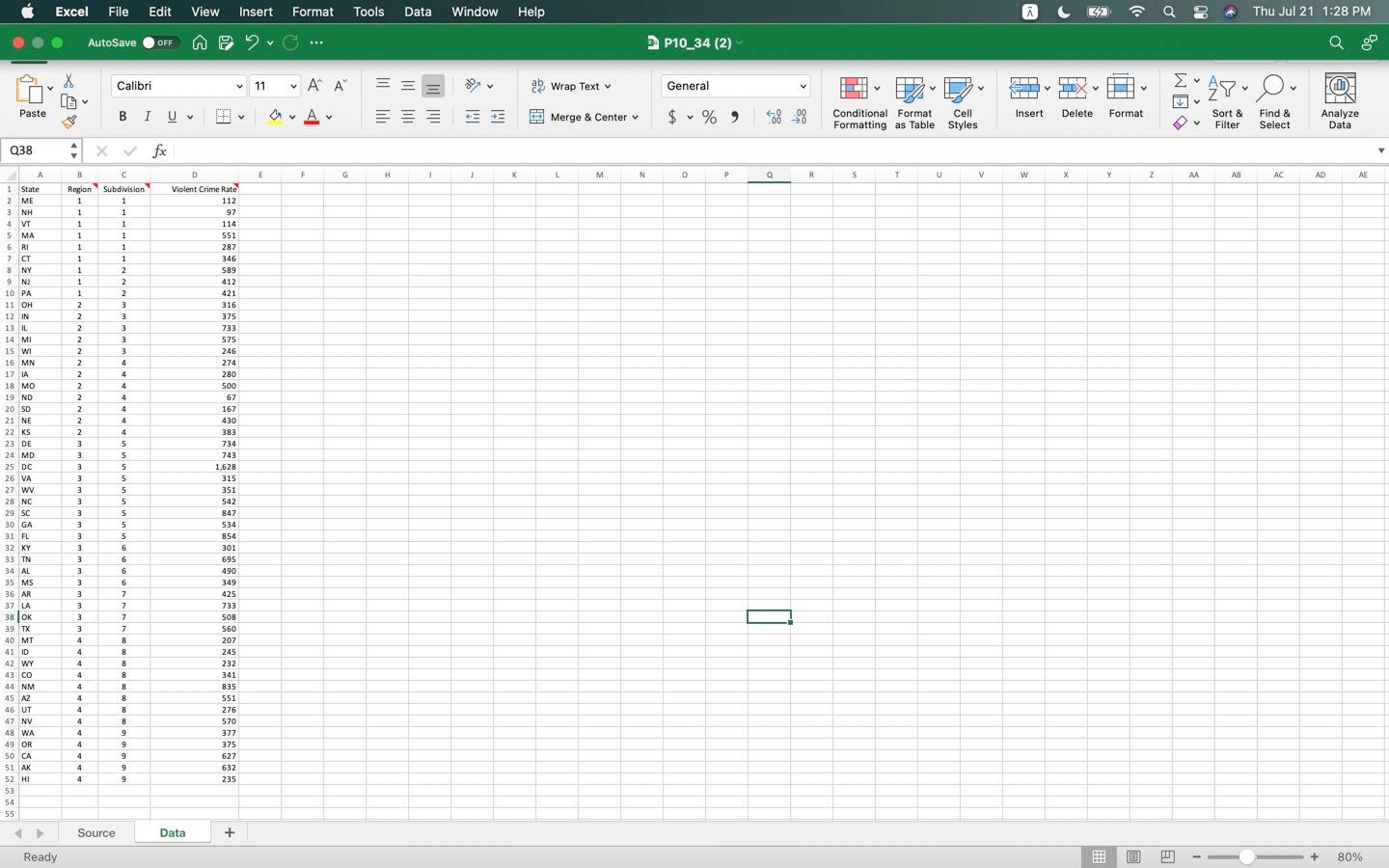Screen dimensions: 1389x868
Task: Increase indent of cell
Action: coord(498,117)
